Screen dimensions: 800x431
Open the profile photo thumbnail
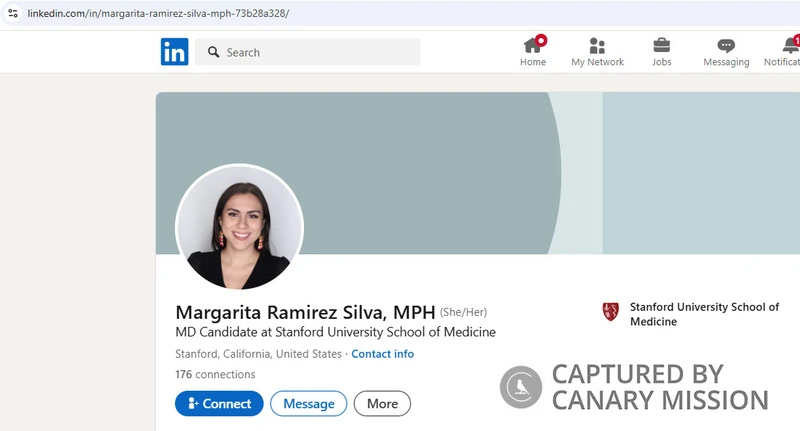239,227
